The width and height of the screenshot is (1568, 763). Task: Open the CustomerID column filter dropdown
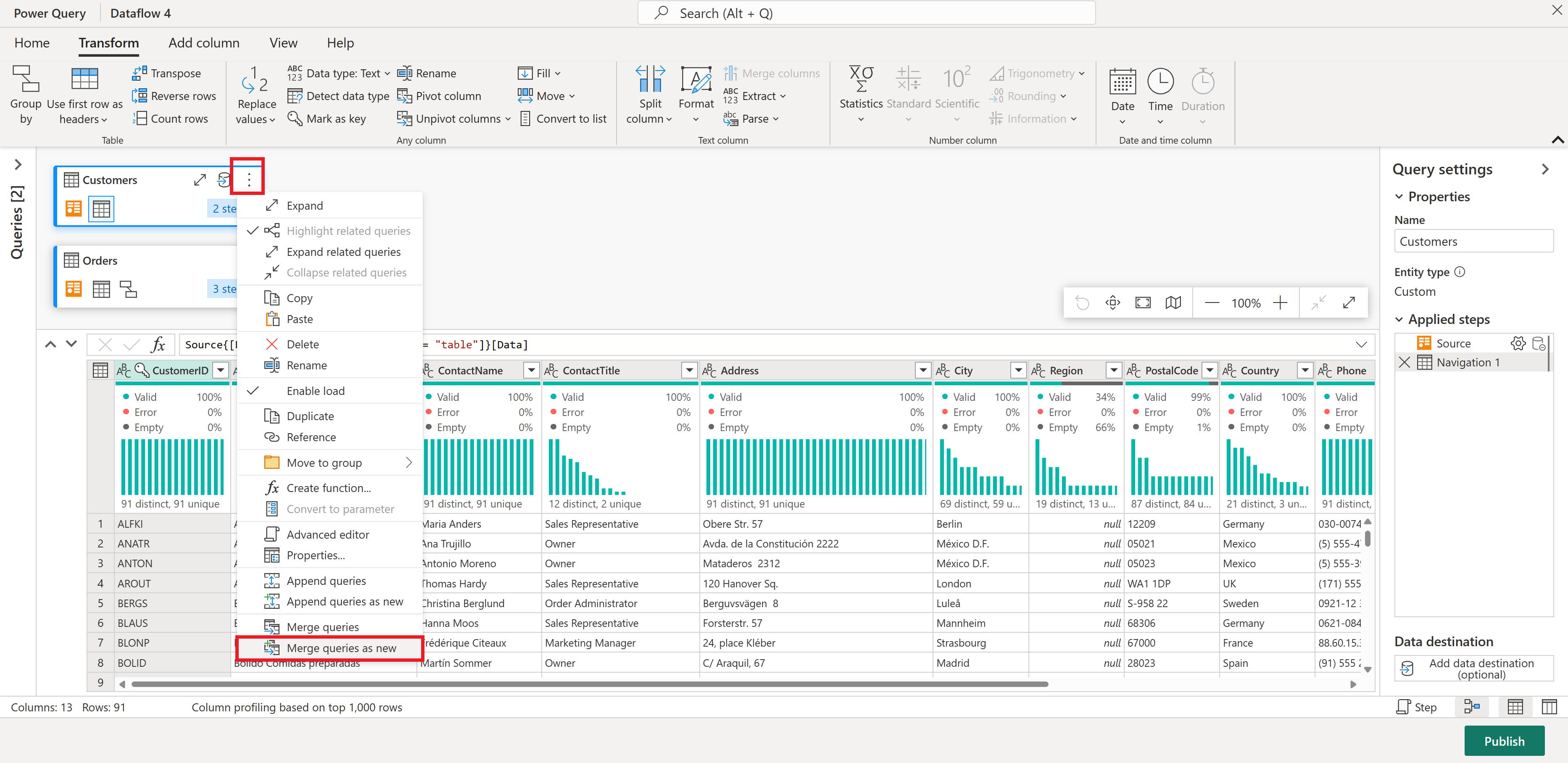pyautogui.click(x=221, y=371)
